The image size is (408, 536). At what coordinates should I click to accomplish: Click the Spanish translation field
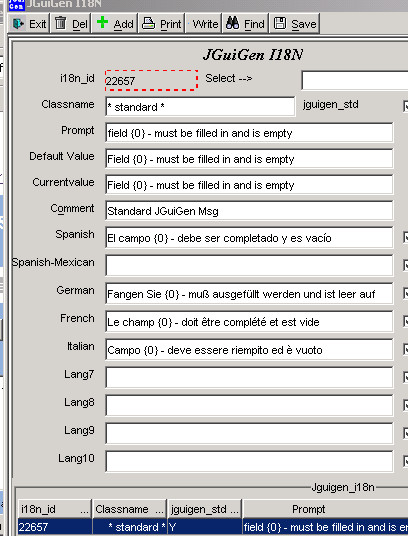(x=249, y=238)
